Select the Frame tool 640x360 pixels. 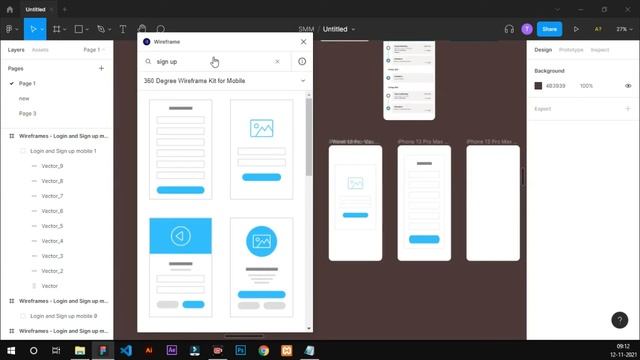pyautogui.click(x=56, y=29)
